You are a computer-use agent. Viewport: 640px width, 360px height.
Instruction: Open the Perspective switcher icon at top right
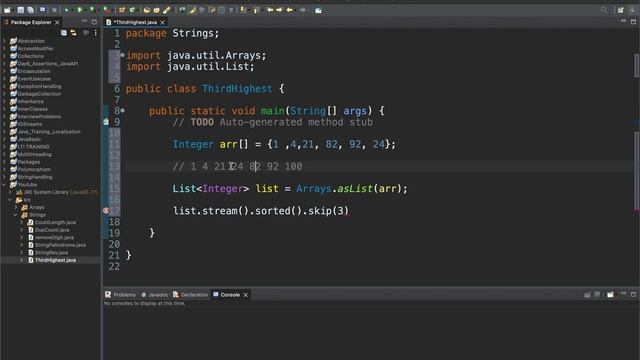[620, 10]
